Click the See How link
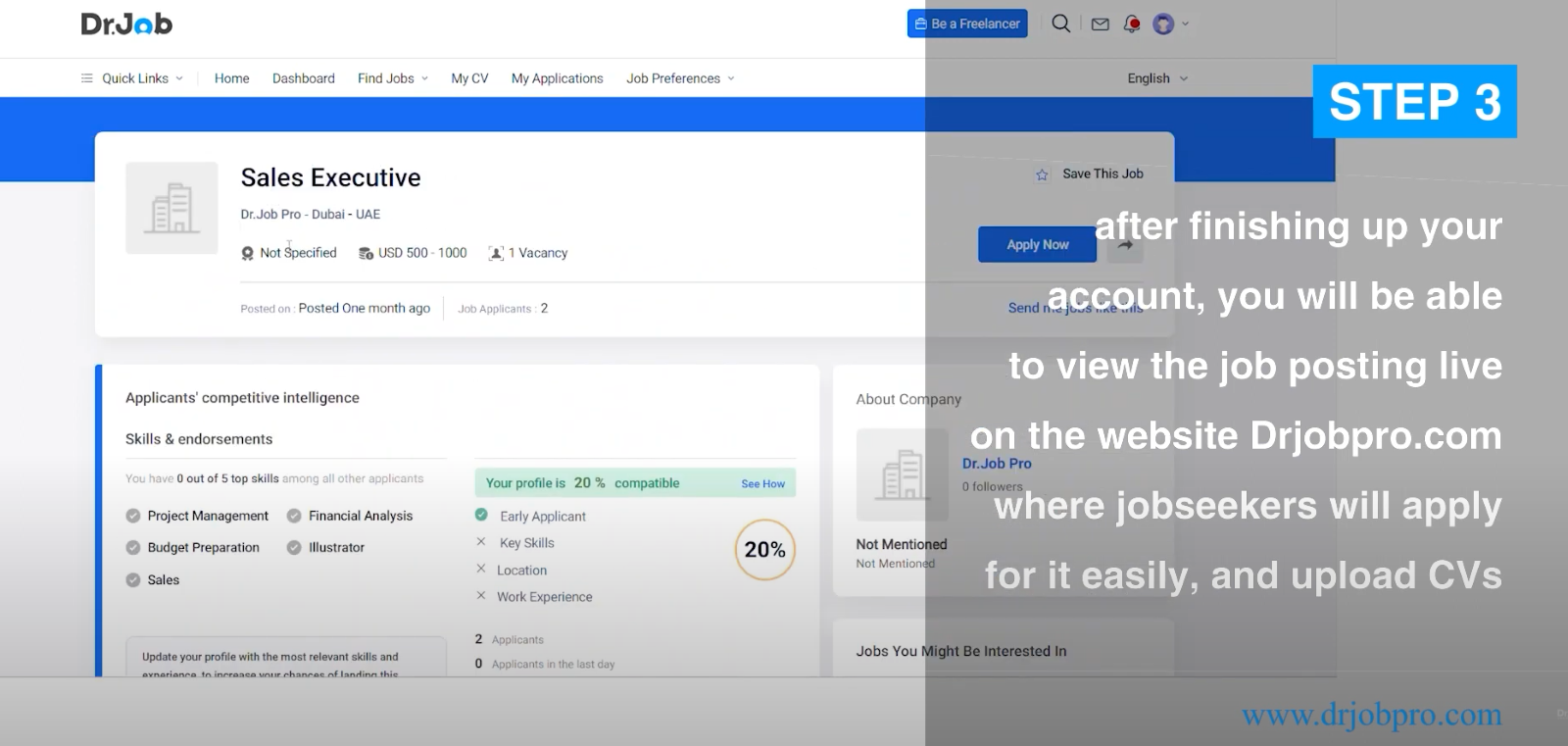 [762, 483]
